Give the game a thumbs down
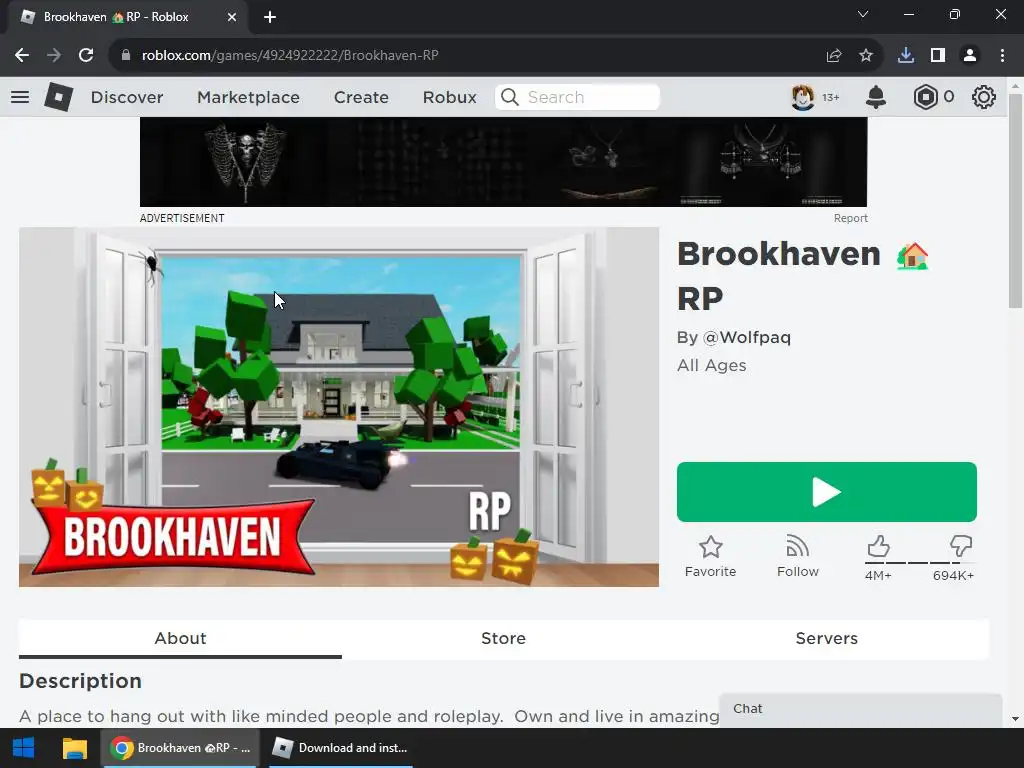Screen dimensions: 1024x768 coord(961,546)
